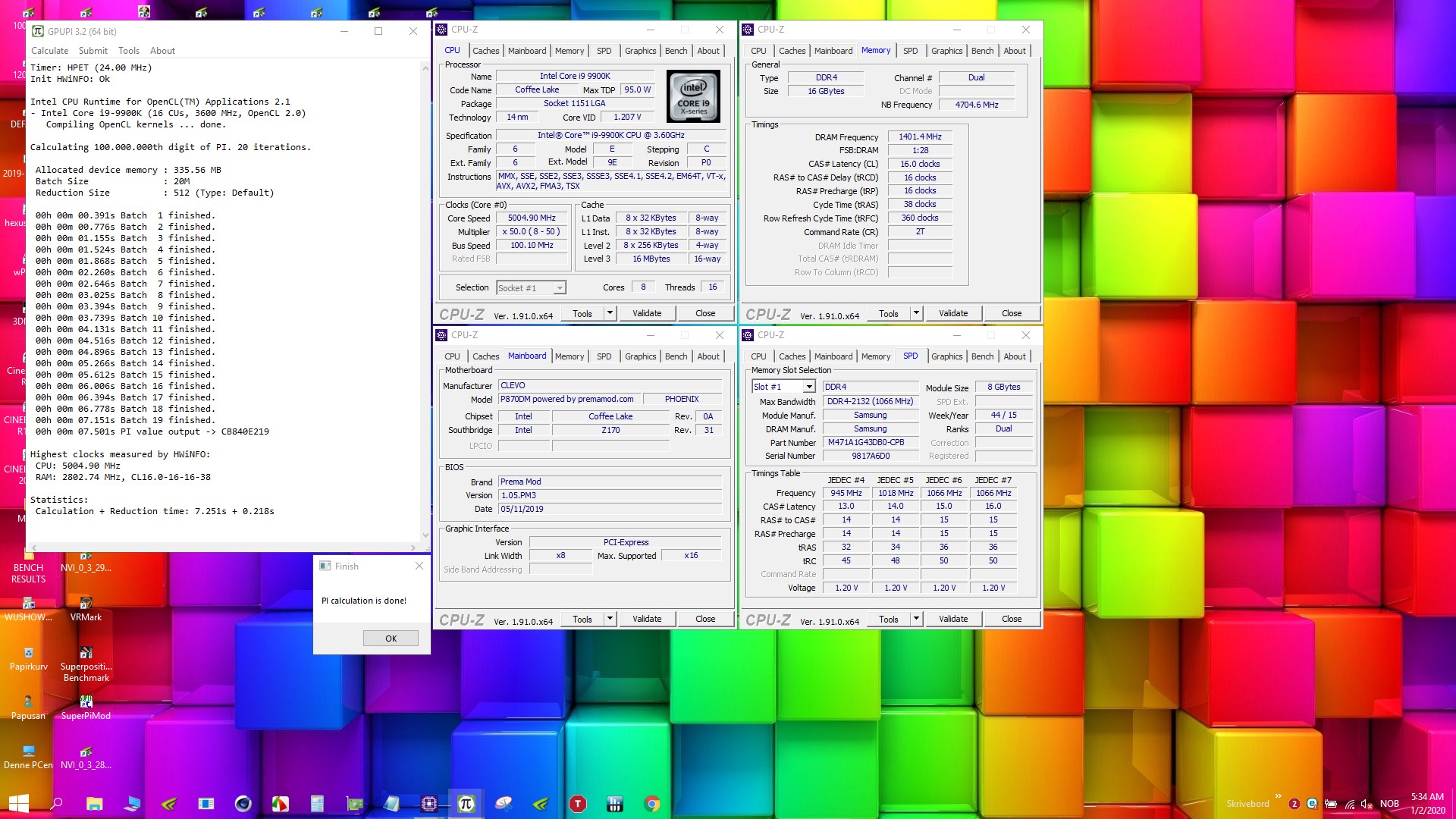The height and width of the screenshot is (819, 1456).
Task: Click the Tools button in CPU-Z SPD window
Action: [x=889, y=619]
